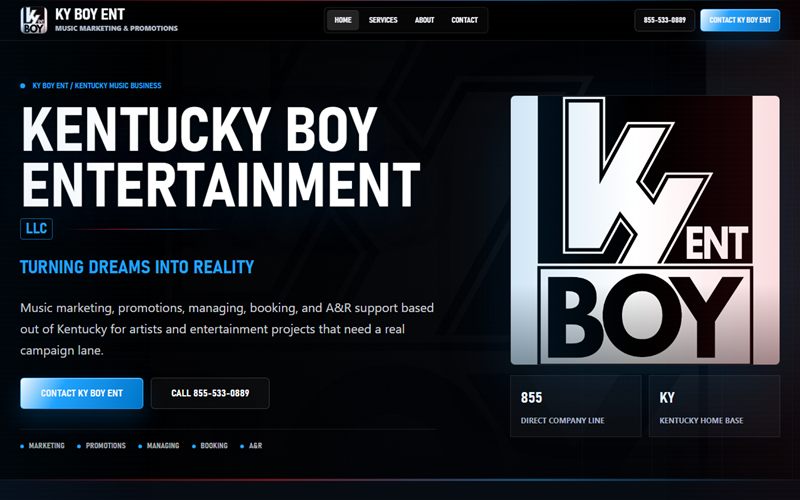Click the Promotions tag
Screen dimensions: 800x500
click(105, 446)
